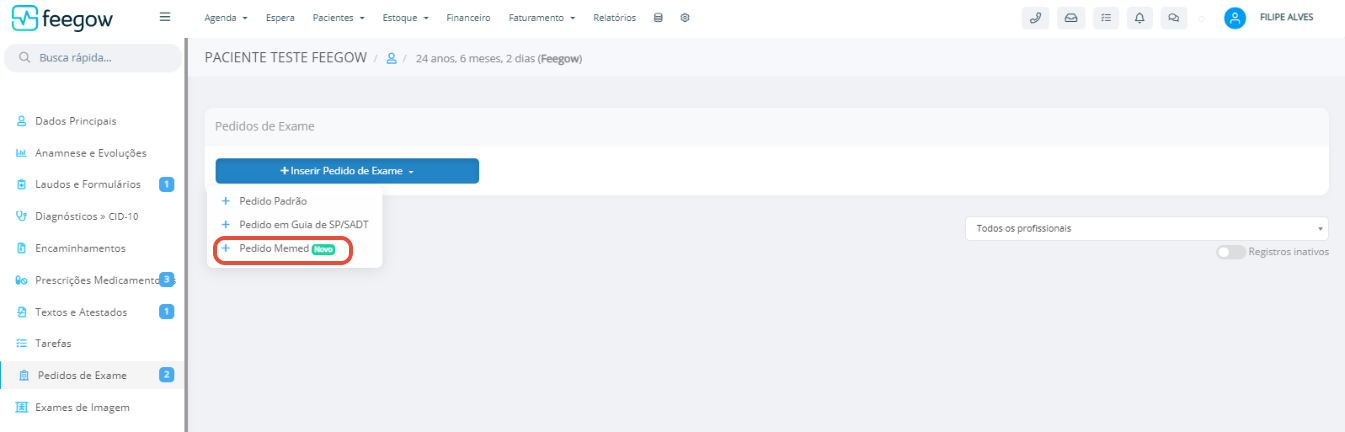Open the inbox tray icon button

pos(1070,18)
